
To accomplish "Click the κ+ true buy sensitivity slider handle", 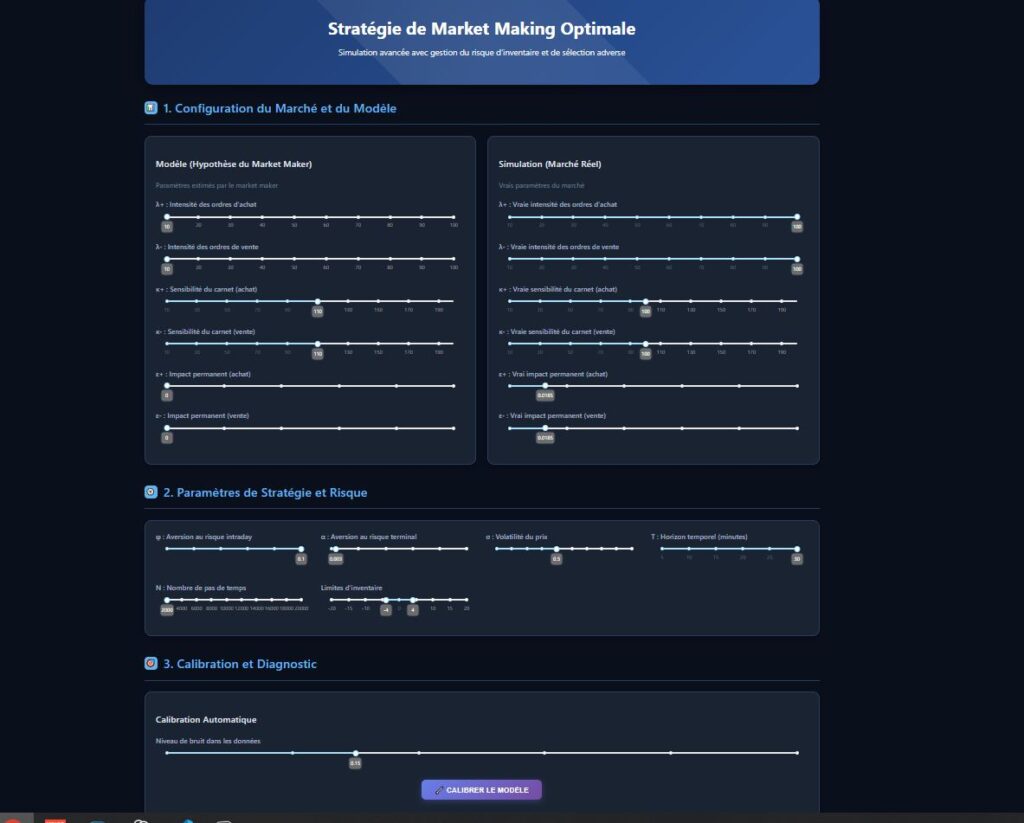I will click(645, 301).
